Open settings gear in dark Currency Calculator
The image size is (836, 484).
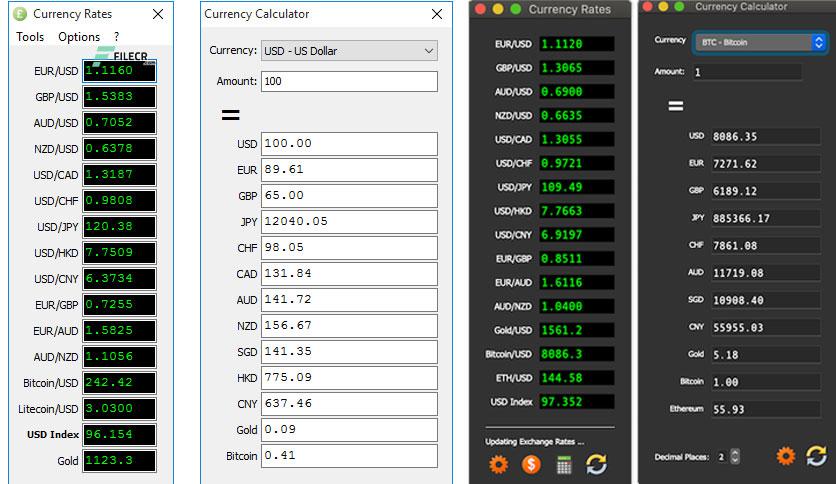[785, 456]
